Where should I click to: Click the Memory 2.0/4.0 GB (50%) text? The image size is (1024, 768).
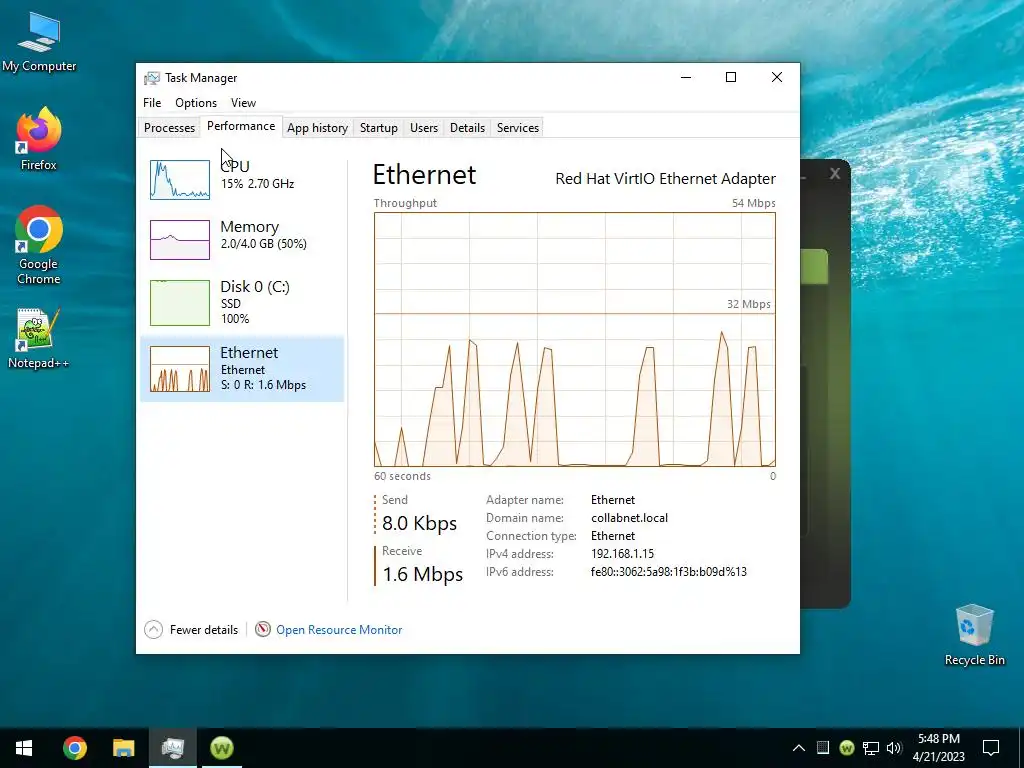point(263,244)
